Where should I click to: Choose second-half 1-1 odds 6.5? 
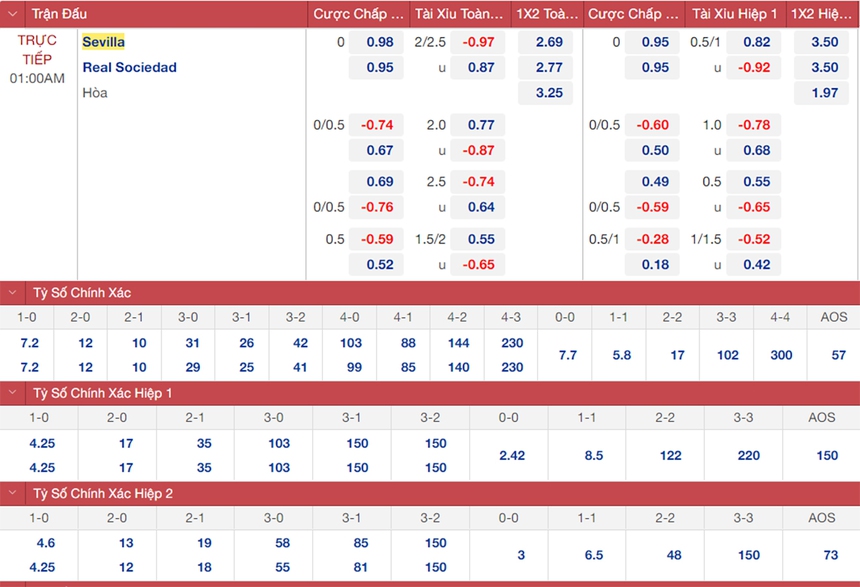593,555
